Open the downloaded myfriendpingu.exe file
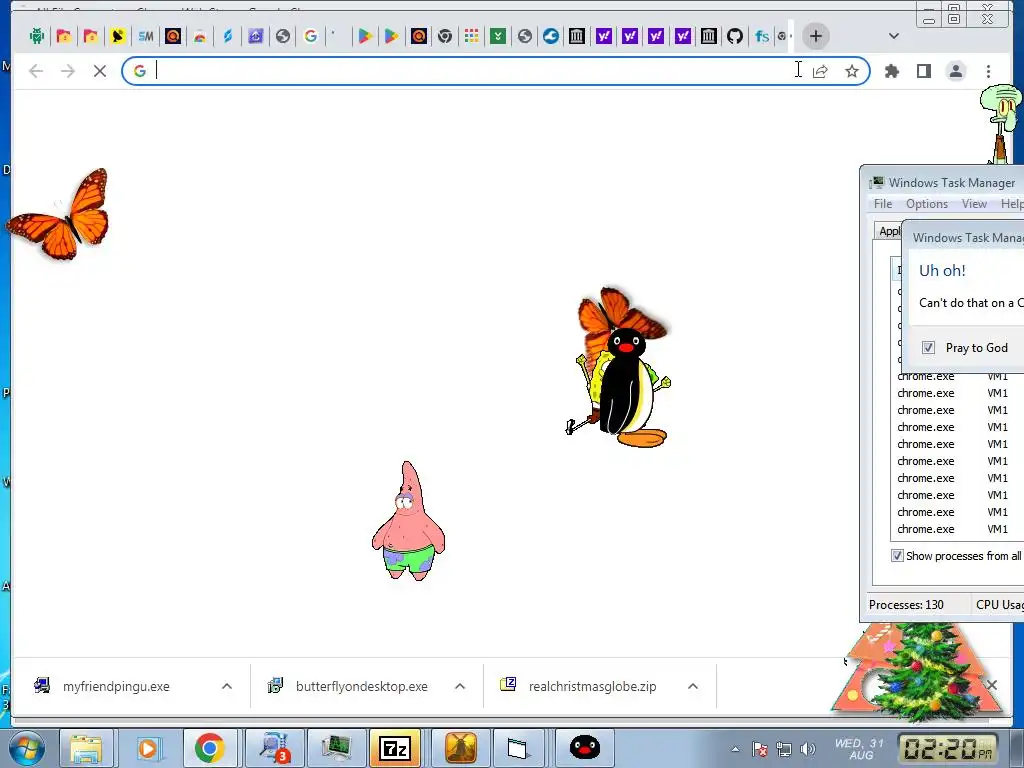This screenshot has width=1024, height=768. (x=116, y=686)
